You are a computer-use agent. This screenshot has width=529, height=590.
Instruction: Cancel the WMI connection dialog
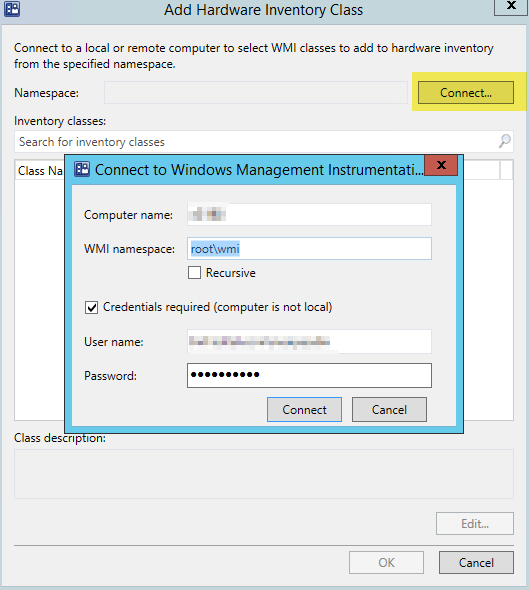point(389,409)
